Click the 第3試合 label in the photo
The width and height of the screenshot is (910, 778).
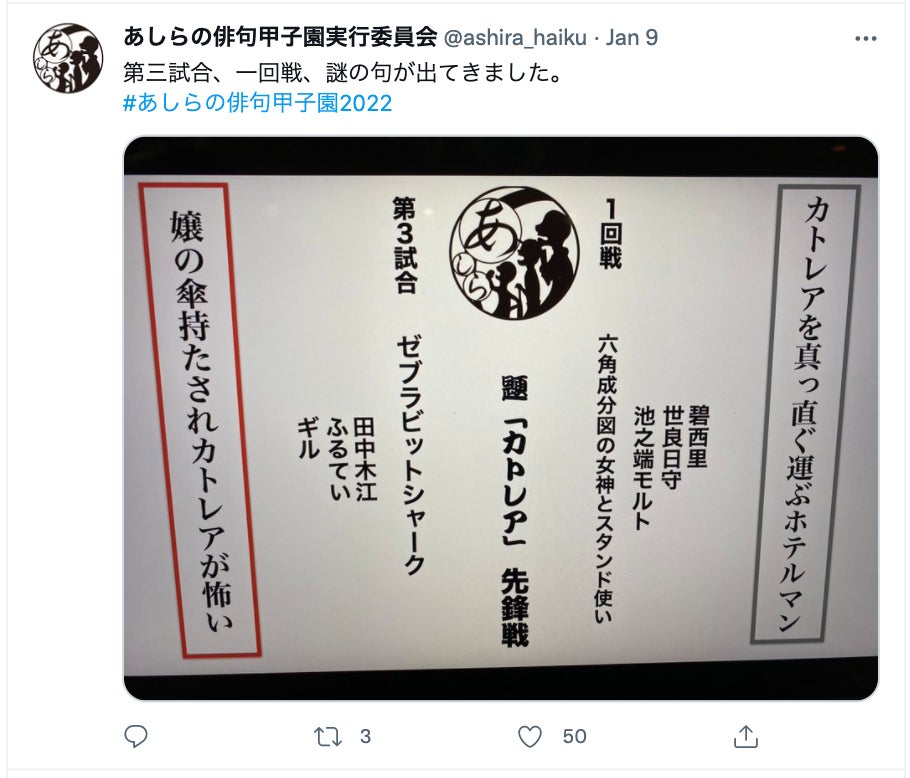coord(406,245)
